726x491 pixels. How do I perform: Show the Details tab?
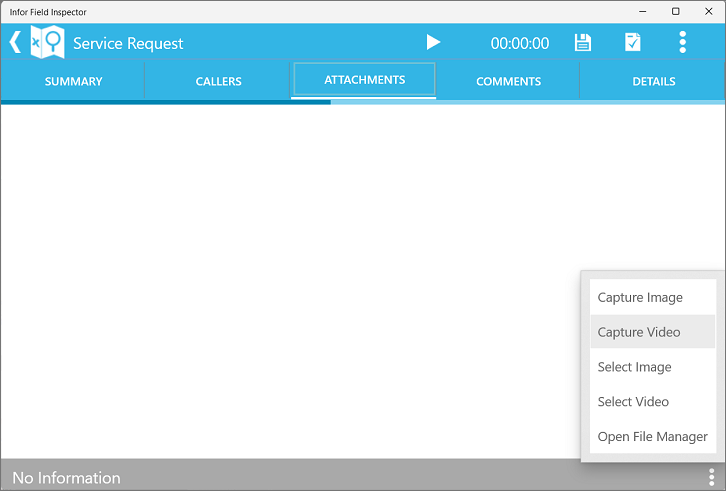pyautogui.click(x=653, y=81)
